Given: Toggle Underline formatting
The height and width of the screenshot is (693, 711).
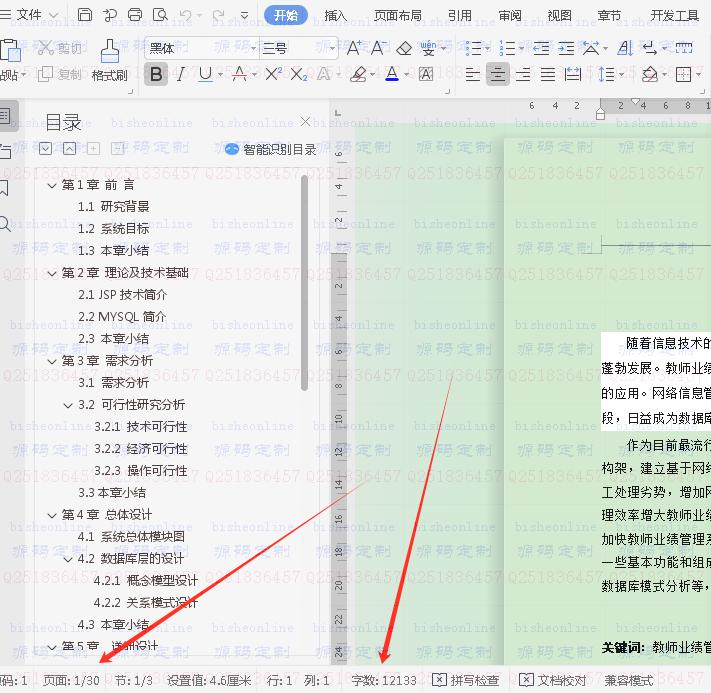Looking at the screenshot, I should (x=205, y=74).
